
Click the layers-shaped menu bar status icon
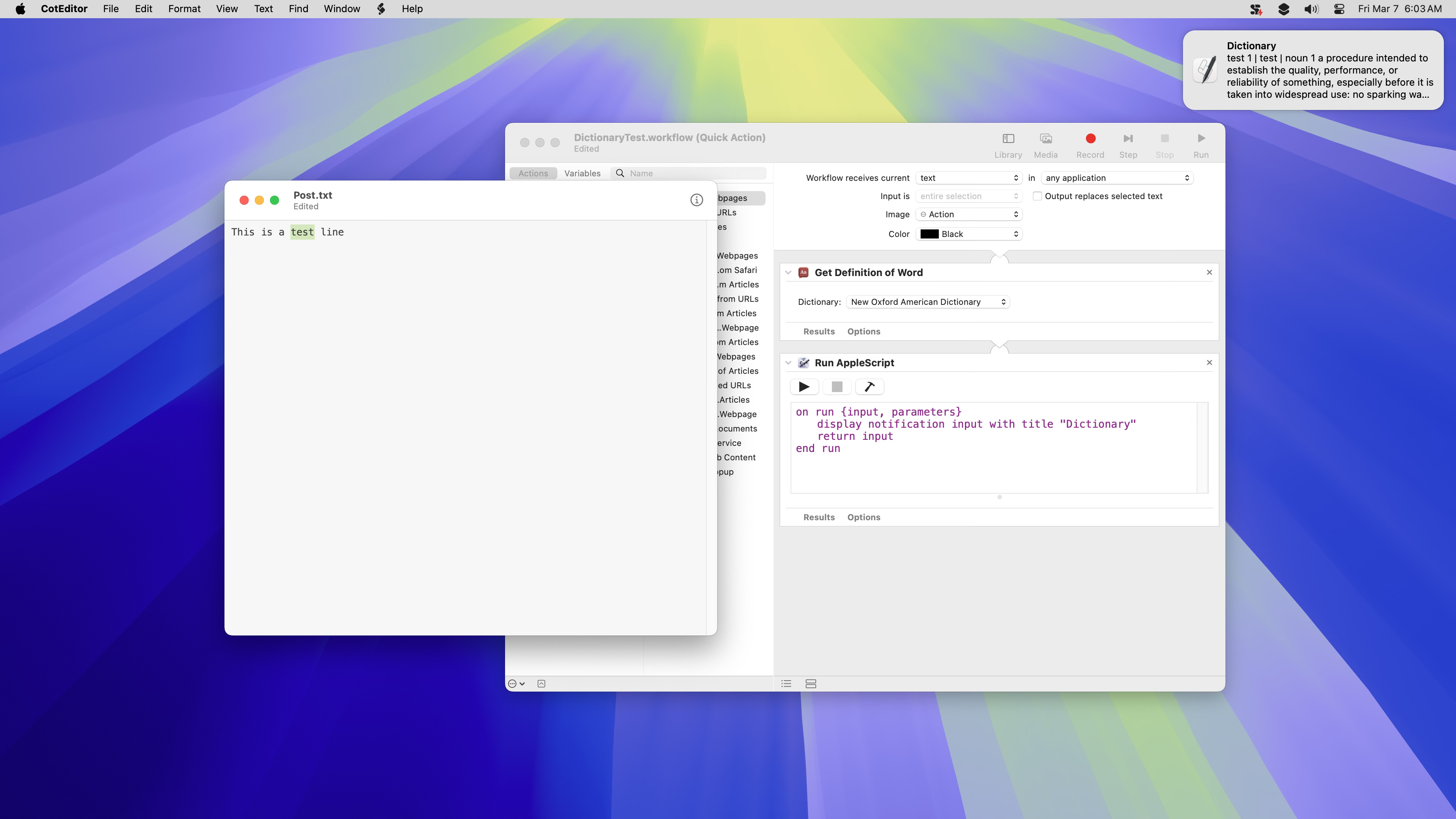(1283, 9)
